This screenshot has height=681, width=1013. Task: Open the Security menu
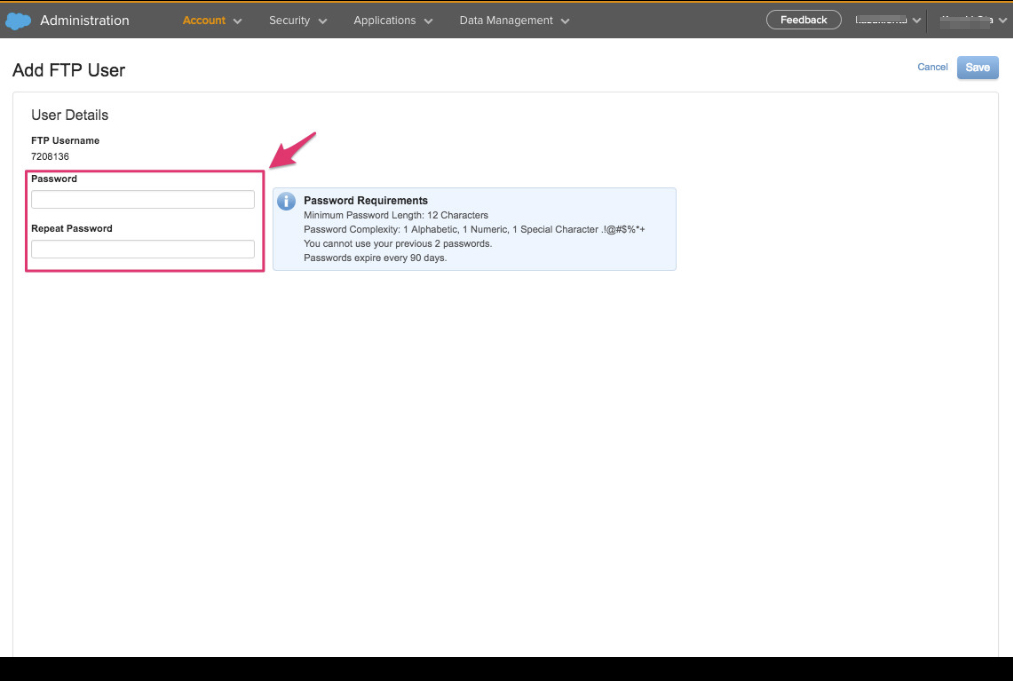[289, 20]
